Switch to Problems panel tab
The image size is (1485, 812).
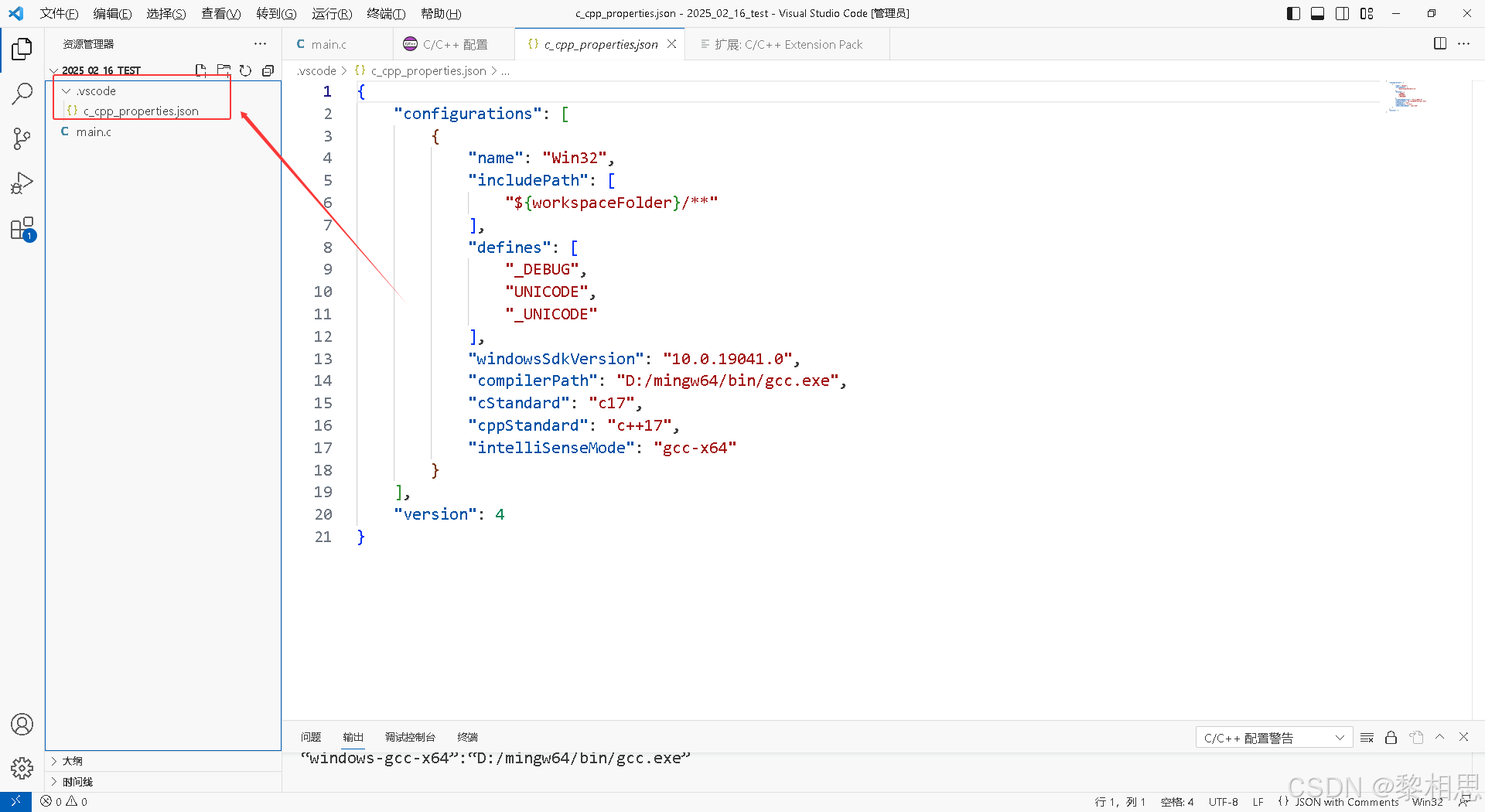311,737
